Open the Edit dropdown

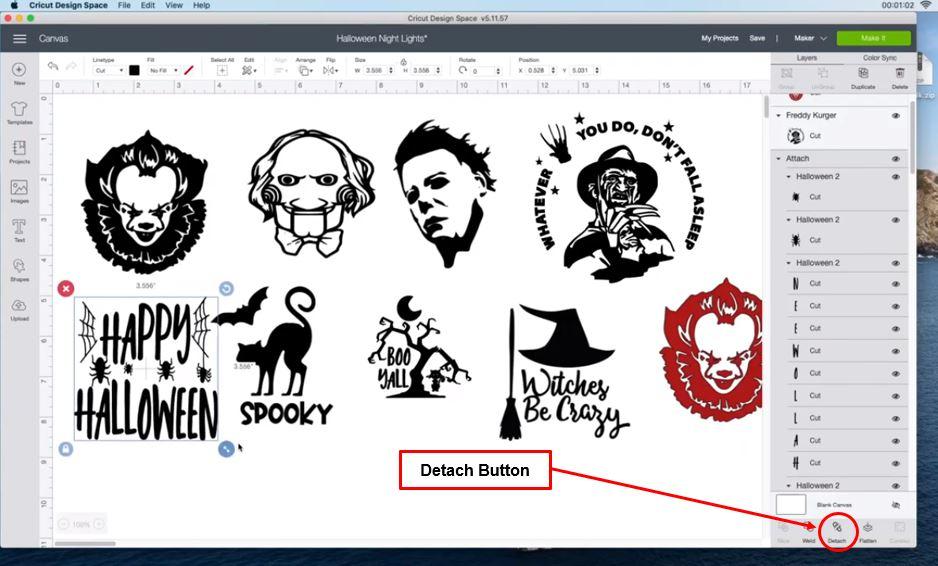pyautogui.click(x=249, y=71)
